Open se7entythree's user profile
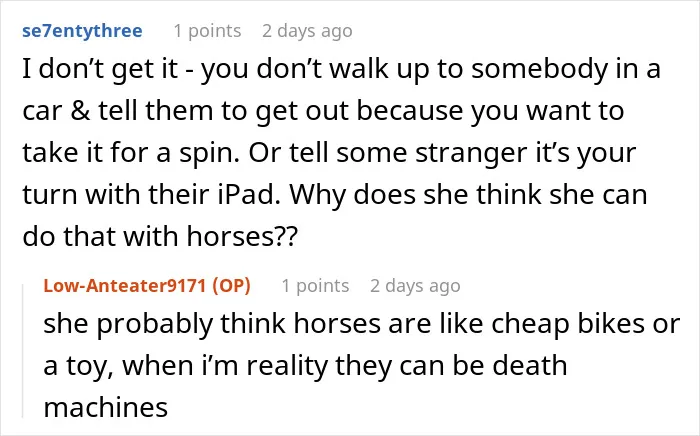This screenshot has height=436, width=700. click(x=82, y=31)
